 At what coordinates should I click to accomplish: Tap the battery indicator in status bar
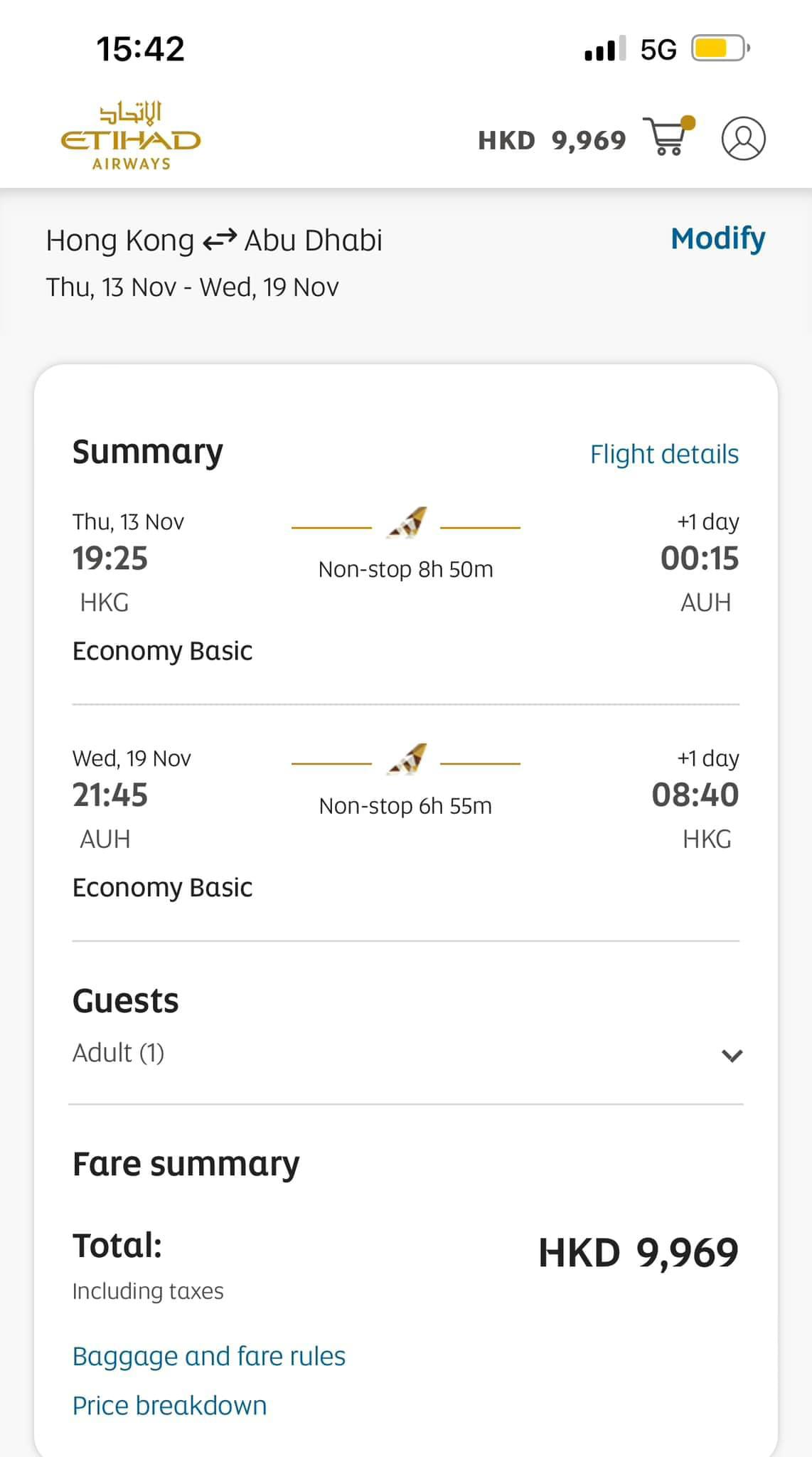pyautogui.click(x=721, y=48)
